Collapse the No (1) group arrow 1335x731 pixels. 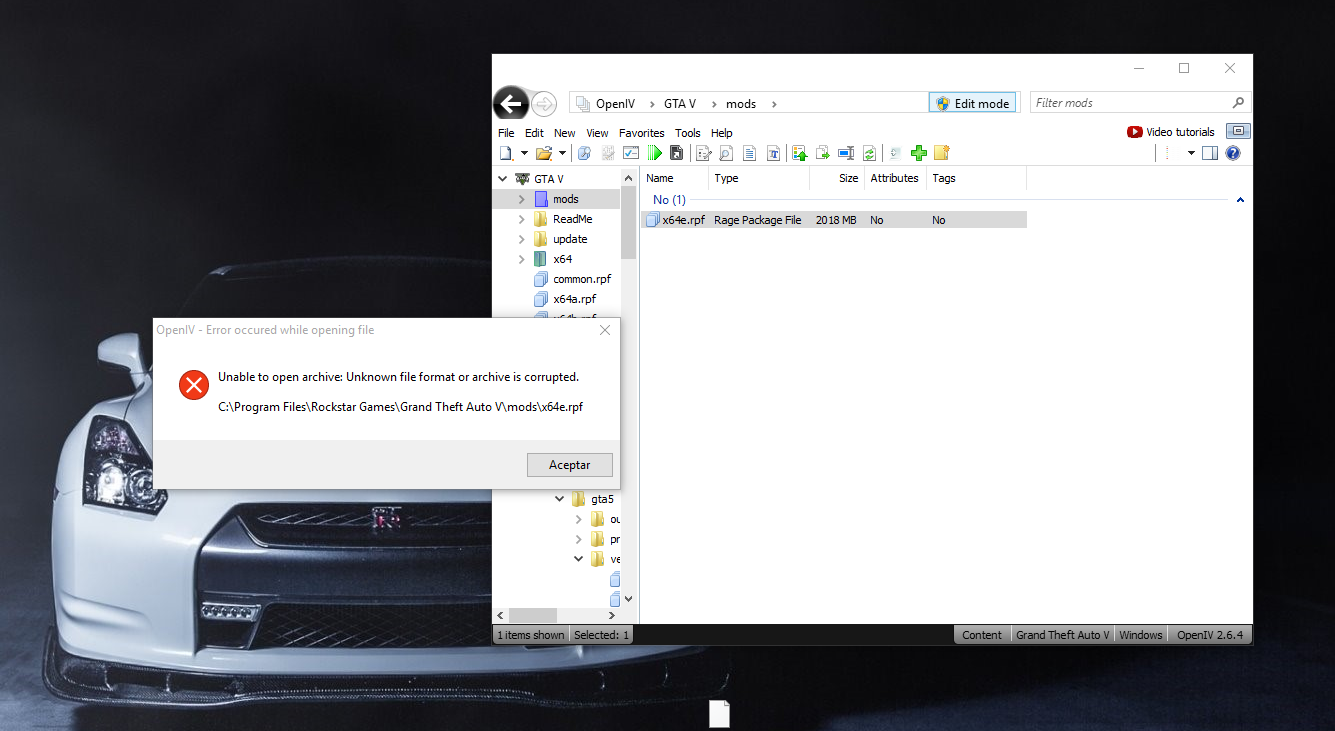pos(1240,200)
